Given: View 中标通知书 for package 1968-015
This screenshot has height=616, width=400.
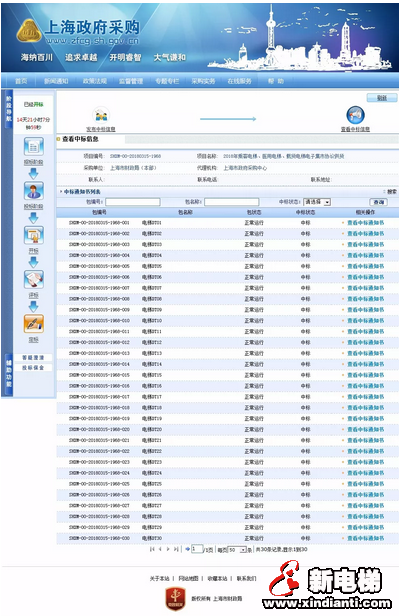Looking at the screenshot, I should 365,375.
